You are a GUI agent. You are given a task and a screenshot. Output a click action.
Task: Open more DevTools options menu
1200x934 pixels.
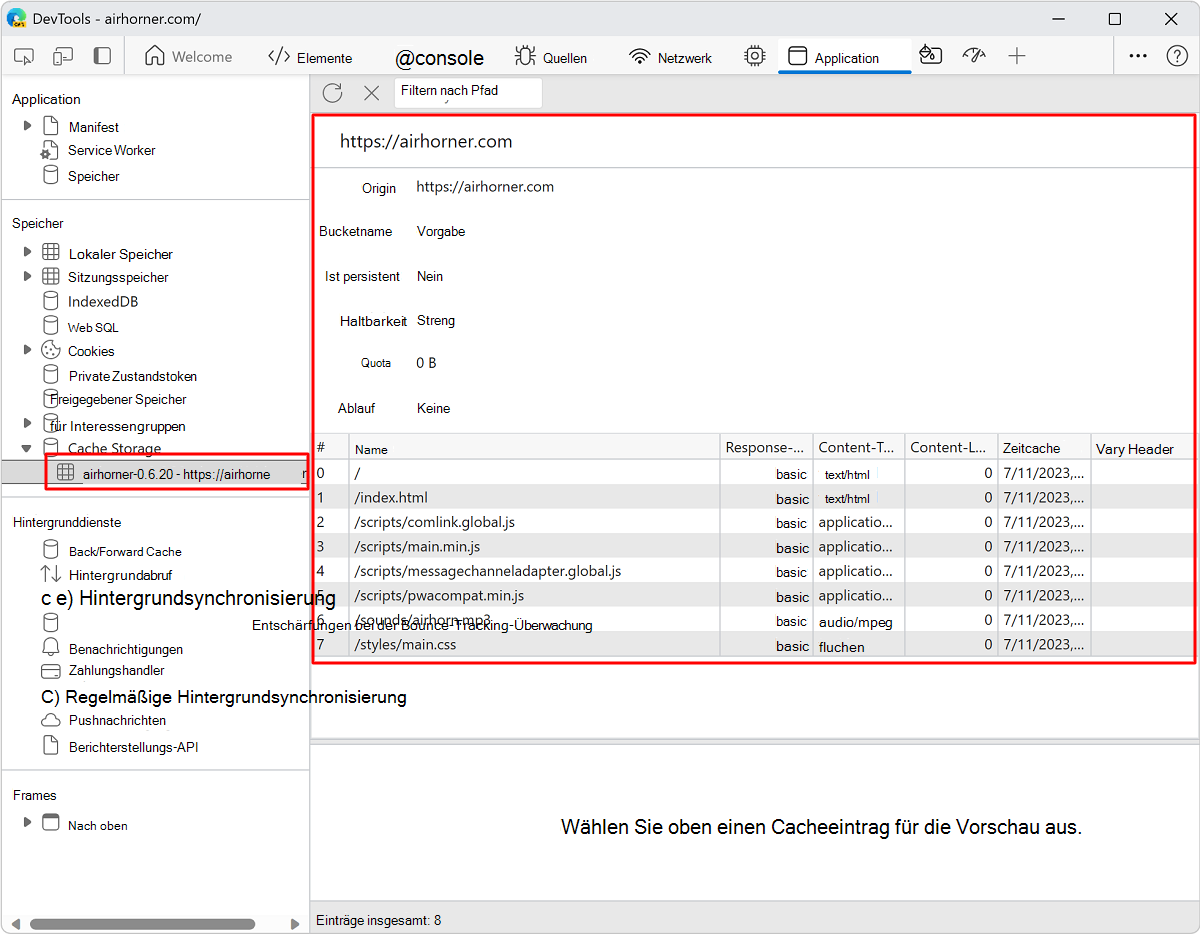point(1137,56)
